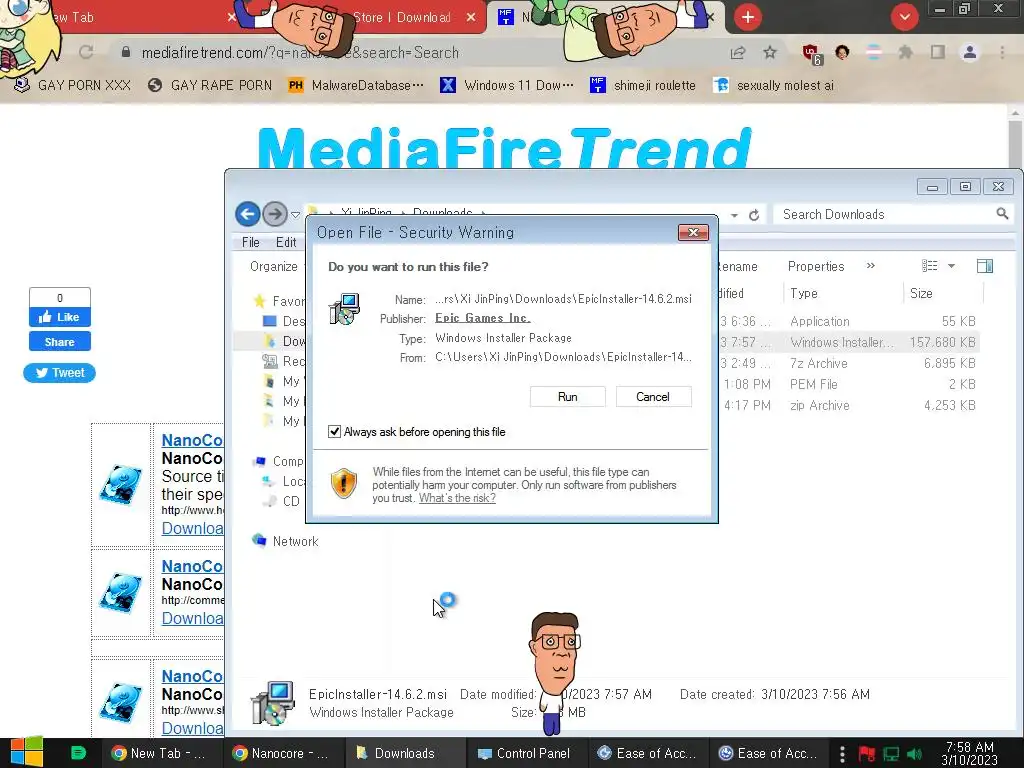The width and height of the screenshot is (1024, 768).
Task: Select Computer in the navigation pane
Action: [279, 461]
